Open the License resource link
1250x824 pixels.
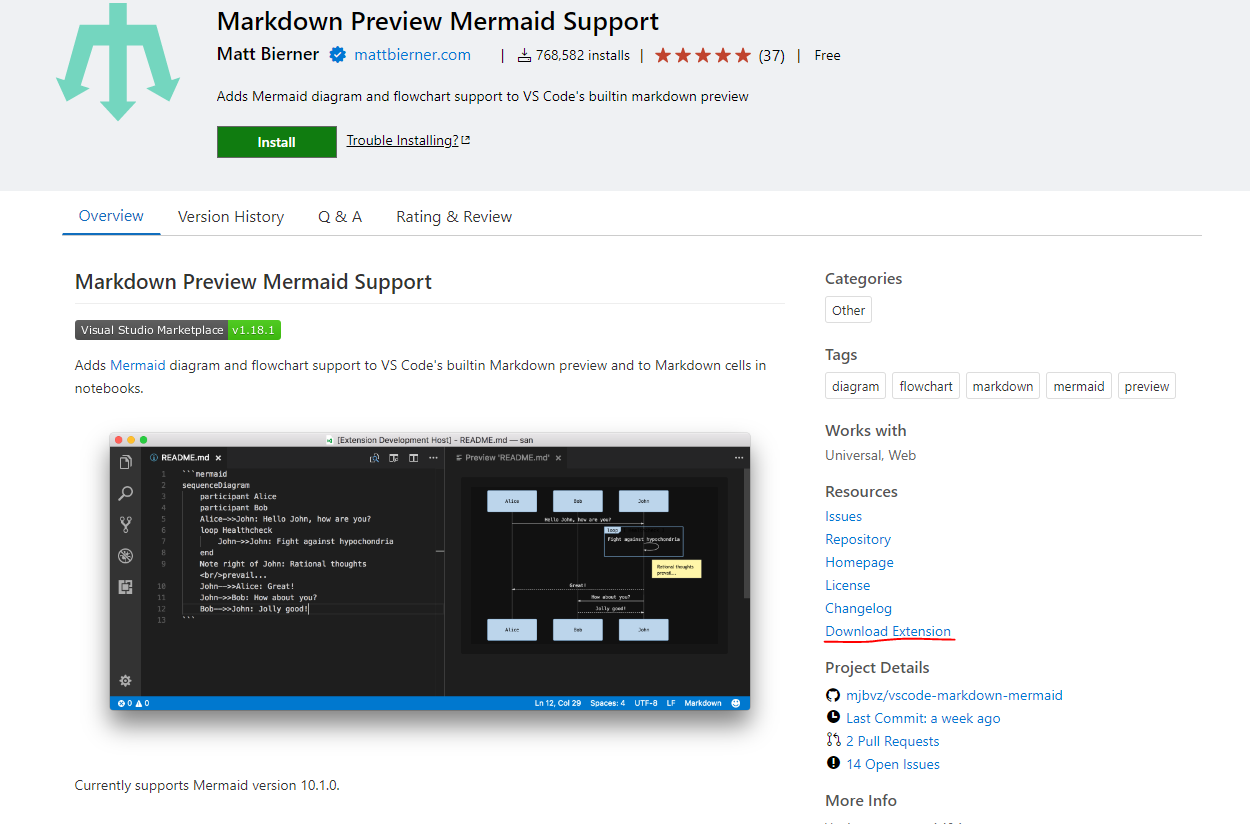847,585
